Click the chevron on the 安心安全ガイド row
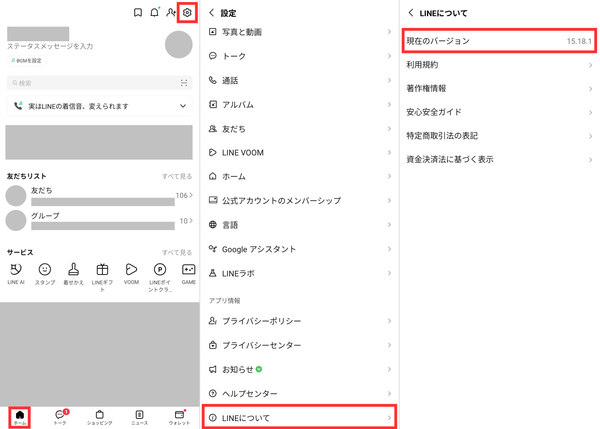The height and width of the screenshot is (429, 600). pyautogui.click(x=590, y=113)
